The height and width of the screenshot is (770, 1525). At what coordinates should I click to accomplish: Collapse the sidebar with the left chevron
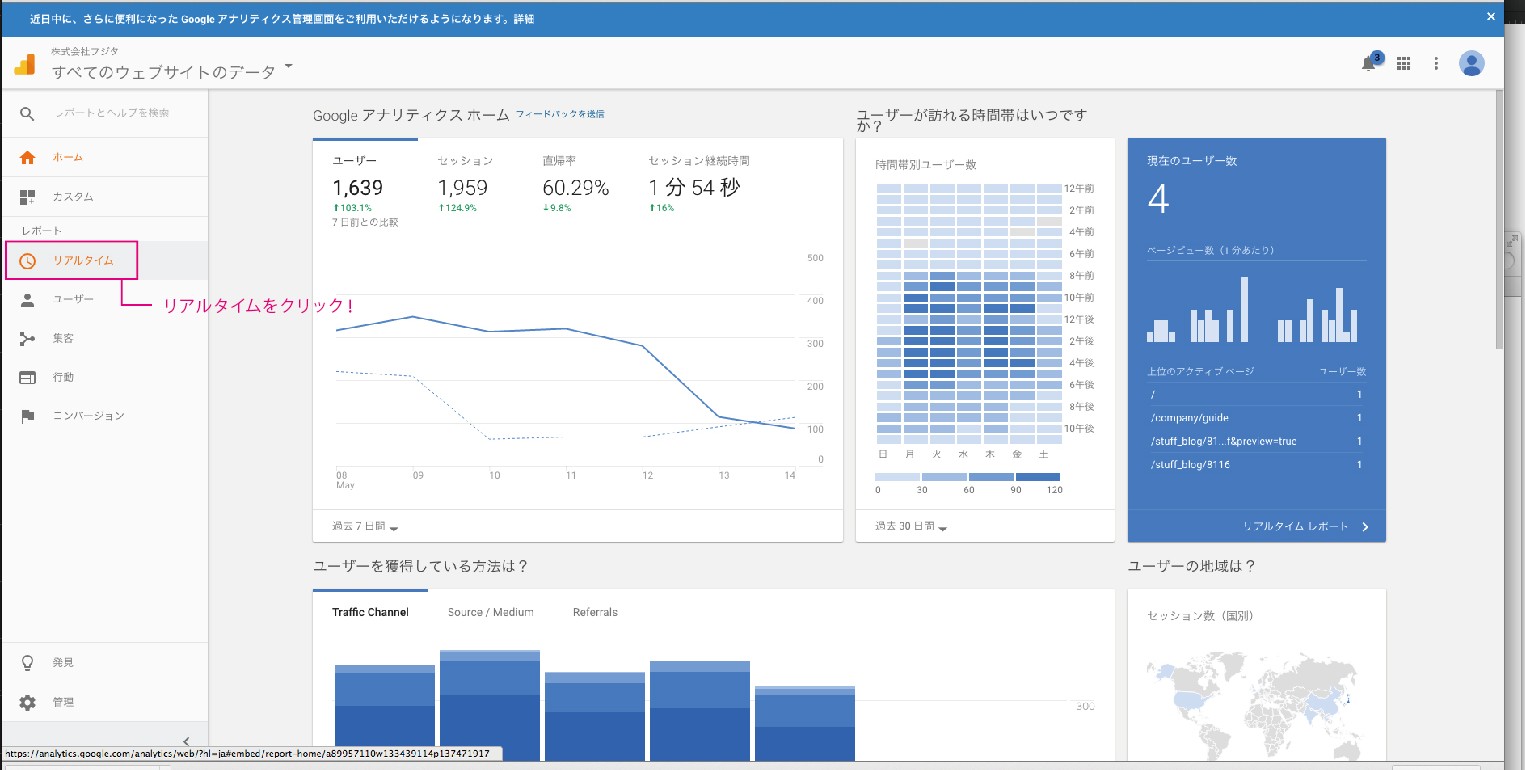tap(187, 741)
